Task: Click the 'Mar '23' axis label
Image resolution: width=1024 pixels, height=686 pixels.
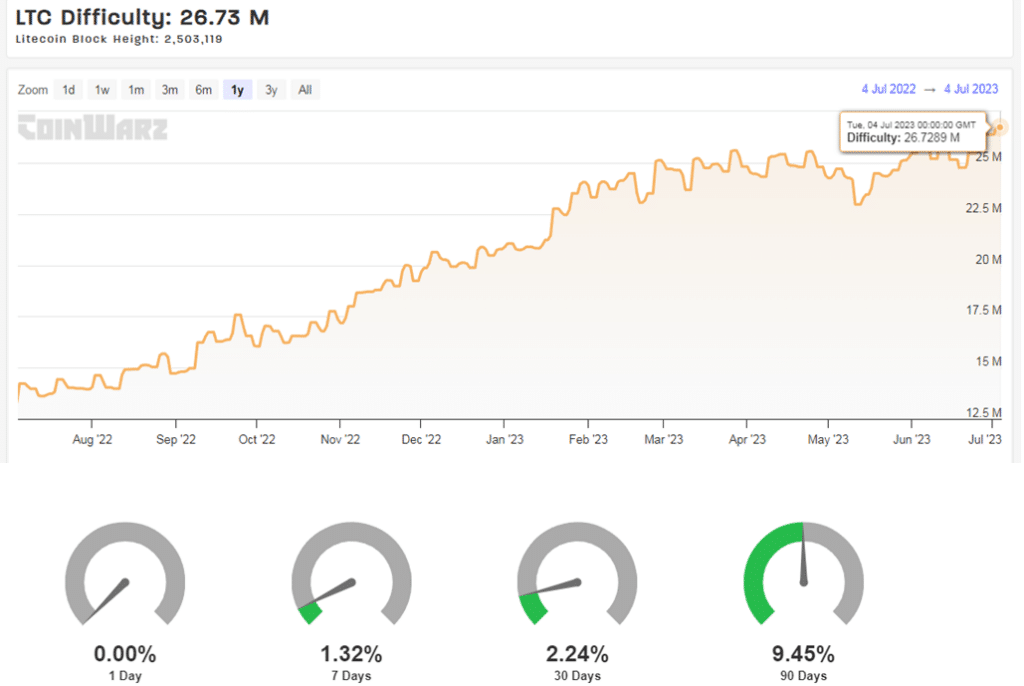Action: pos(664,440)
